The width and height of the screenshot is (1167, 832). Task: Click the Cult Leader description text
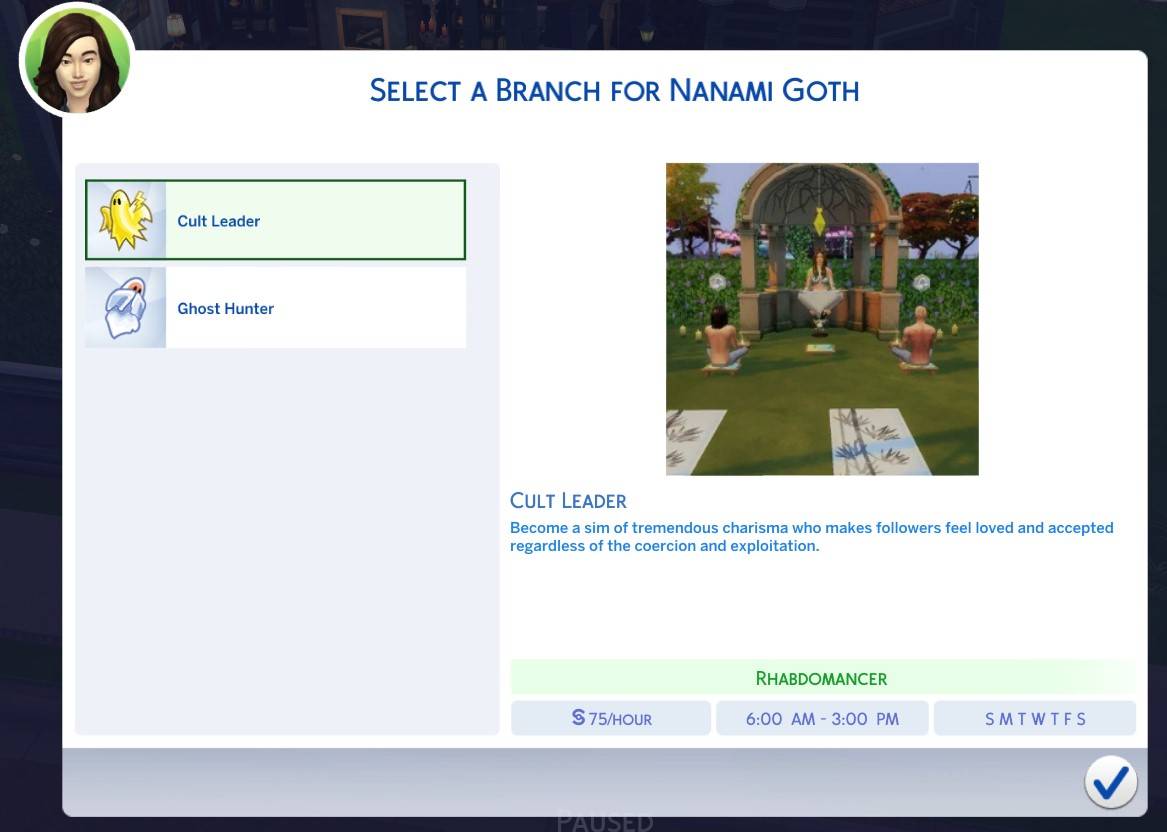pyautogui.click(x=812, y=536)
